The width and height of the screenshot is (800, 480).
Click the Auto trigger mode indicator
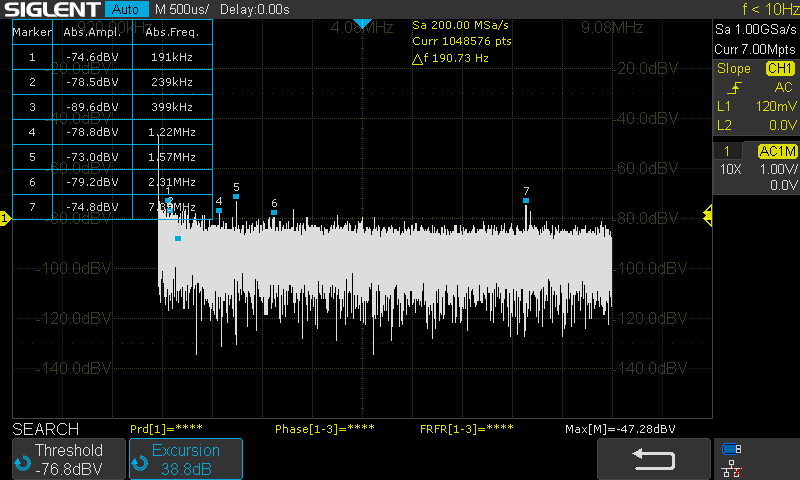click(x=126, y=9)
